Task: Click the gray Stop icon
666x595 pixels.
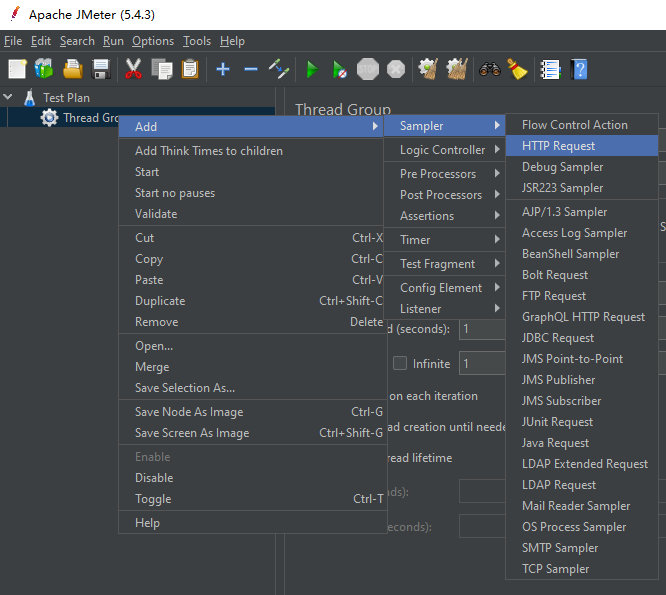Action: point(368,69)
